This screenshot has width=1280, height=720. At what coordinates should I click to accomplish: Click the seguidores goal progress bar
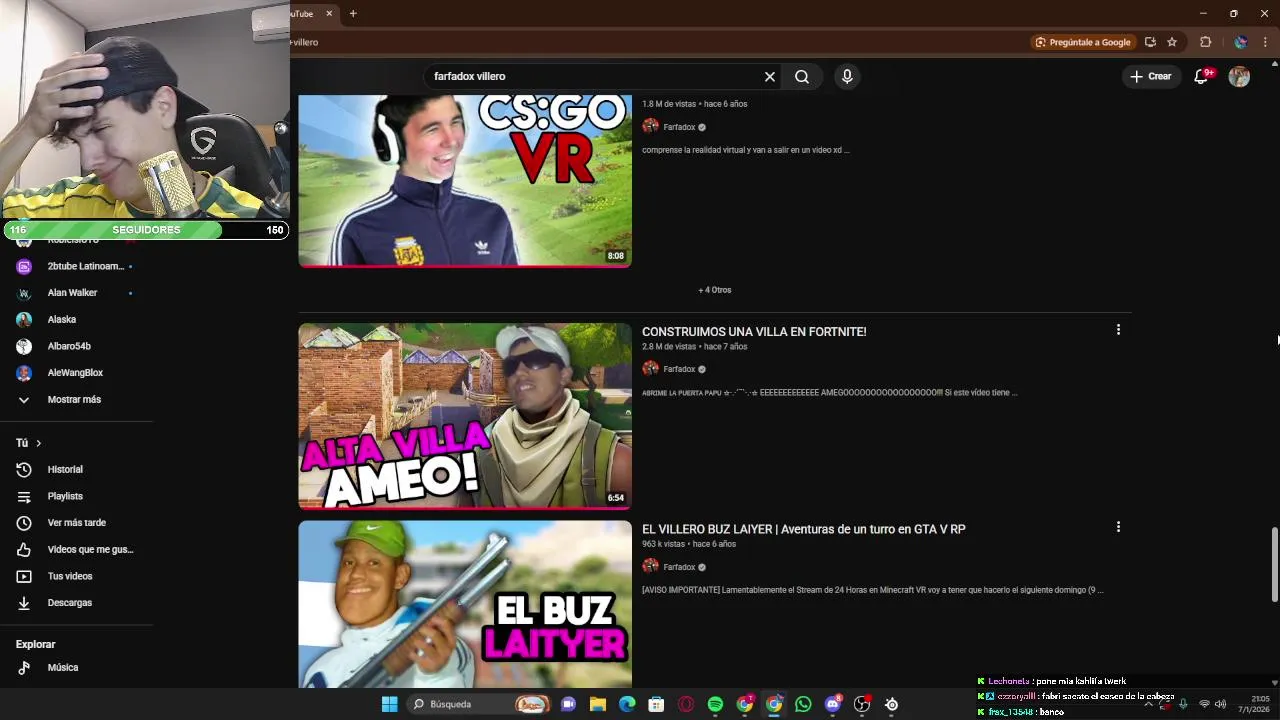tap(146, 230)
